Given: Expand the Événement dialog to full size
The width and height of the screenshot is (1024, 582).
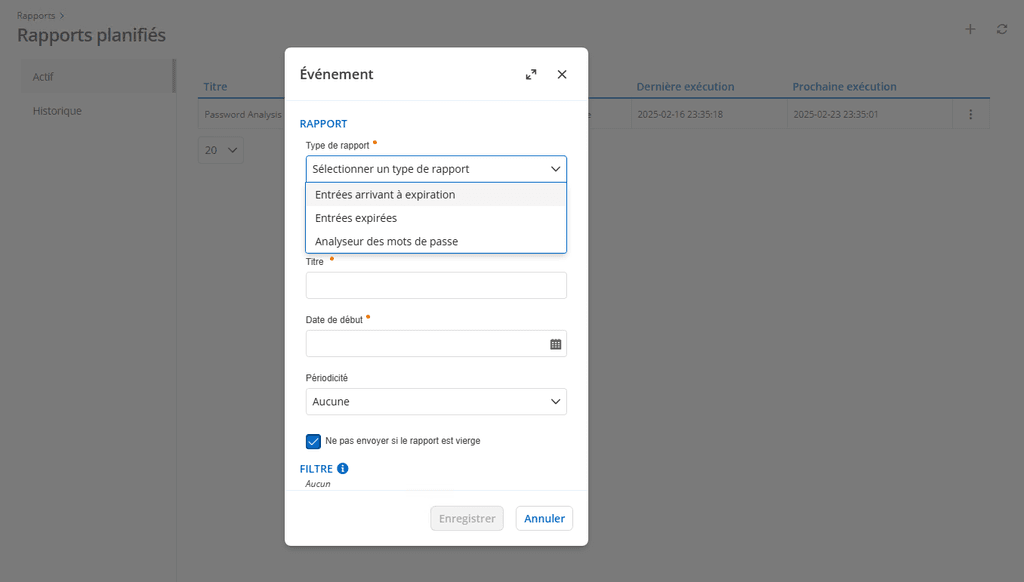Looking at the screenshot, I should pyautogui.click(x=531, y=75).
